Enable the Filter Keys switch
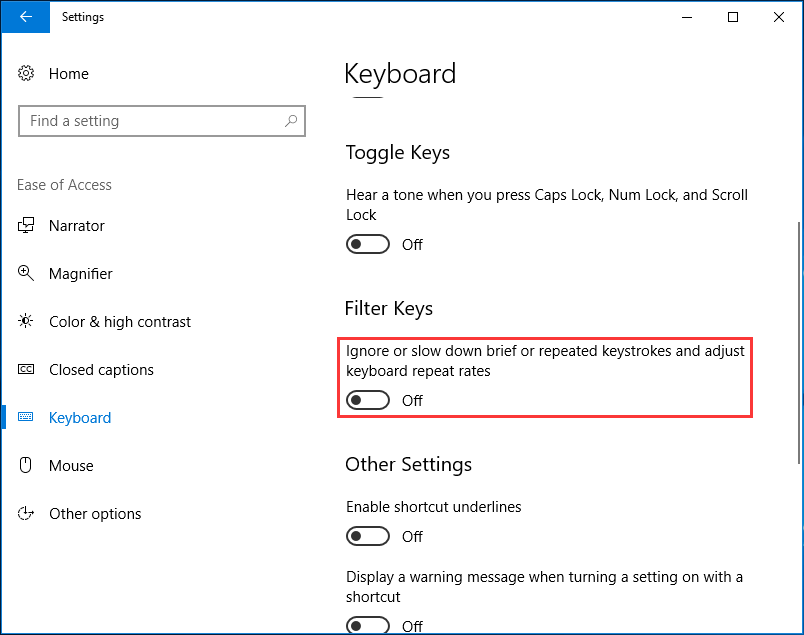This screenshot has width=804, height=635. point(367,400)
